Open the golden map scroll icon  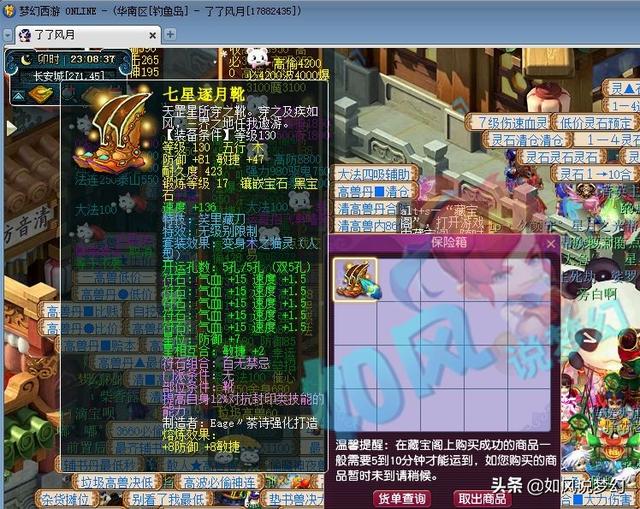pyautogui.click(x=41, y=95)
